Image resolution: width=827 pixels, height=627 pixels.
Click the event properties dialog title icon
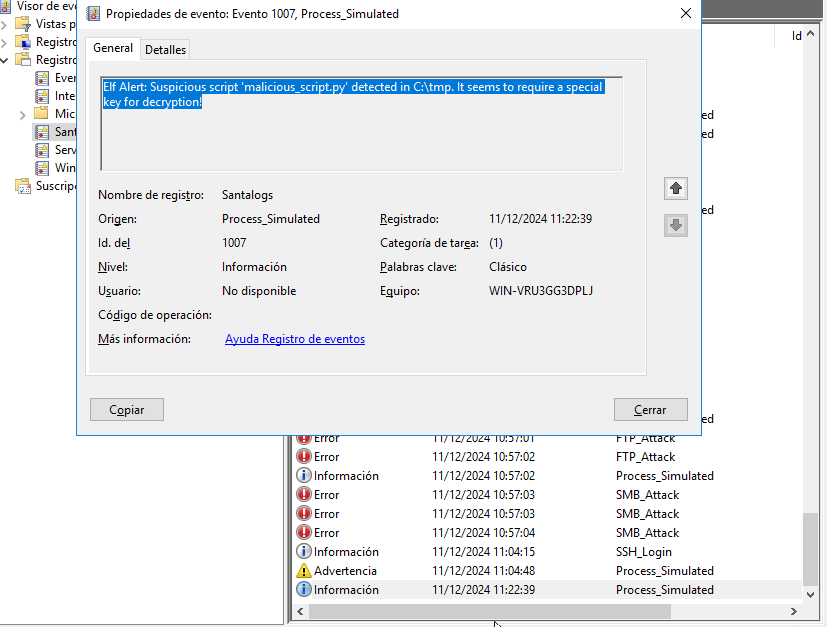click(x=93, y=14)
